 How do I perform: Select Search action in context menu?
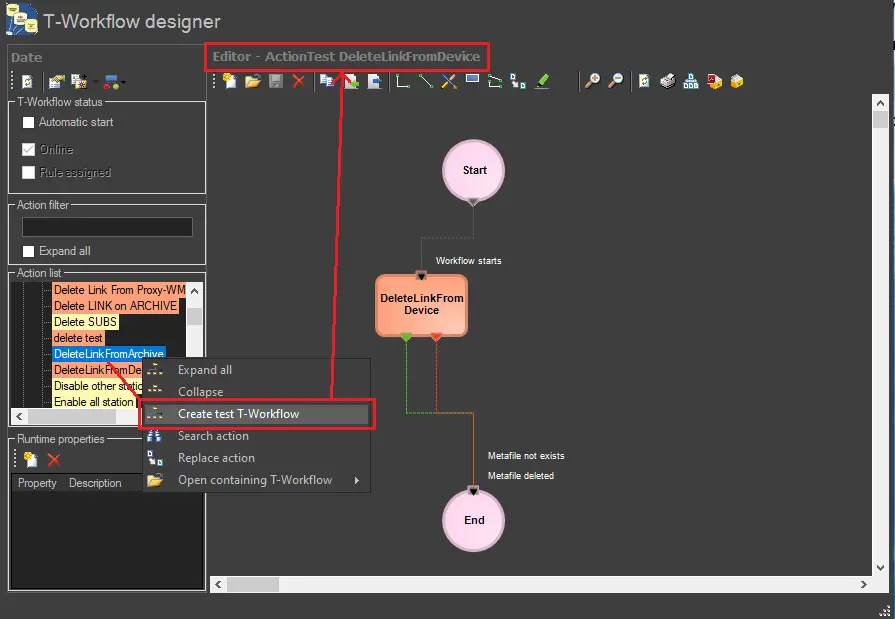pyautogui.click(x=213, y=436)
